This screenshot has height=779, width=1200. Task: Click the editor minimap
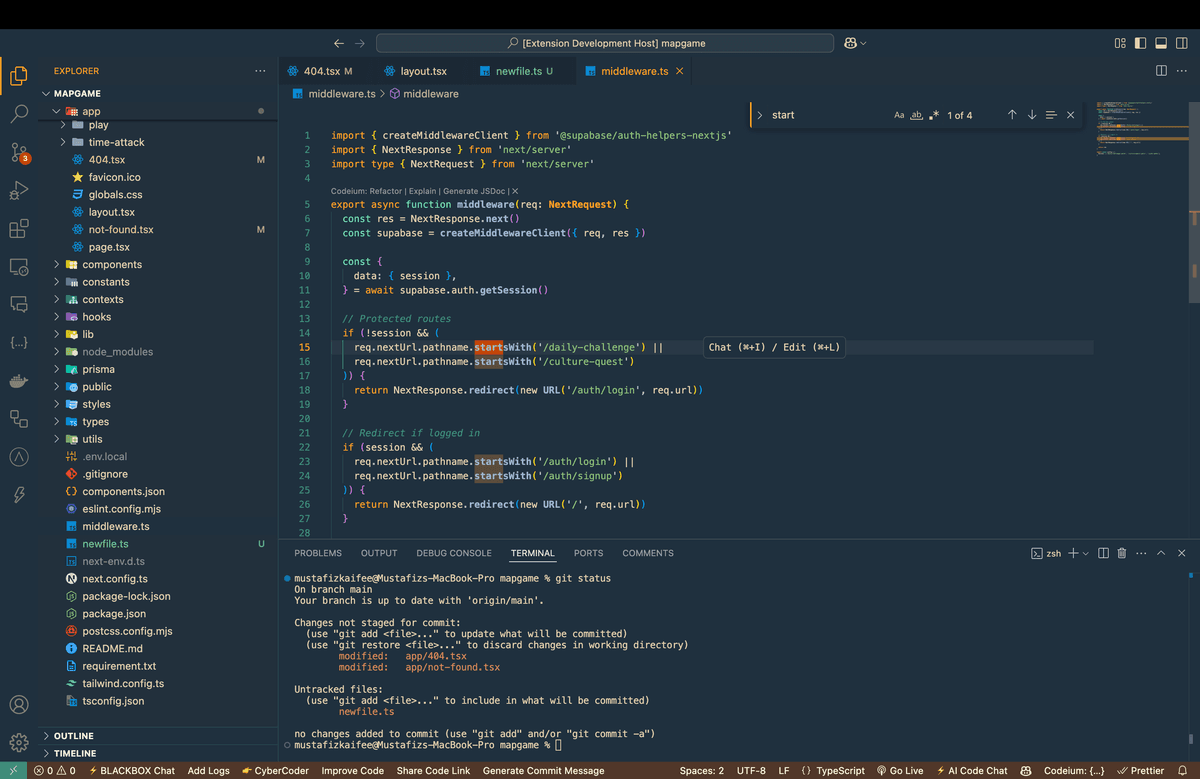pyautogui.click(x=1143, y=130)
